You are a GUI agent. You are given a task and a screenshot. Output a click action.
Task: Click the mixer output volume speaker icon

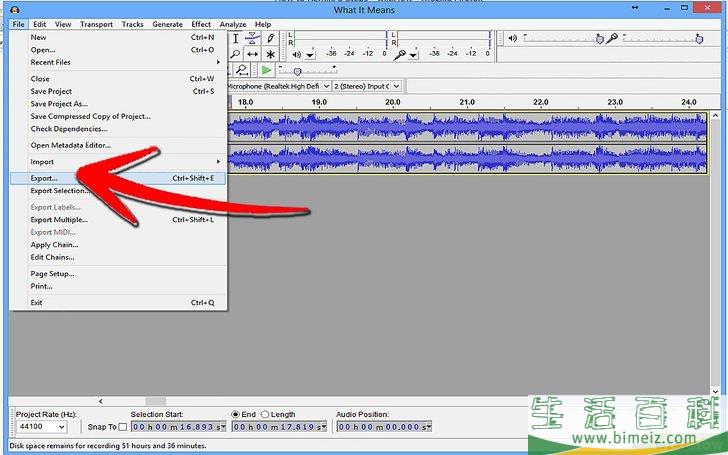[x=513, y=39]
